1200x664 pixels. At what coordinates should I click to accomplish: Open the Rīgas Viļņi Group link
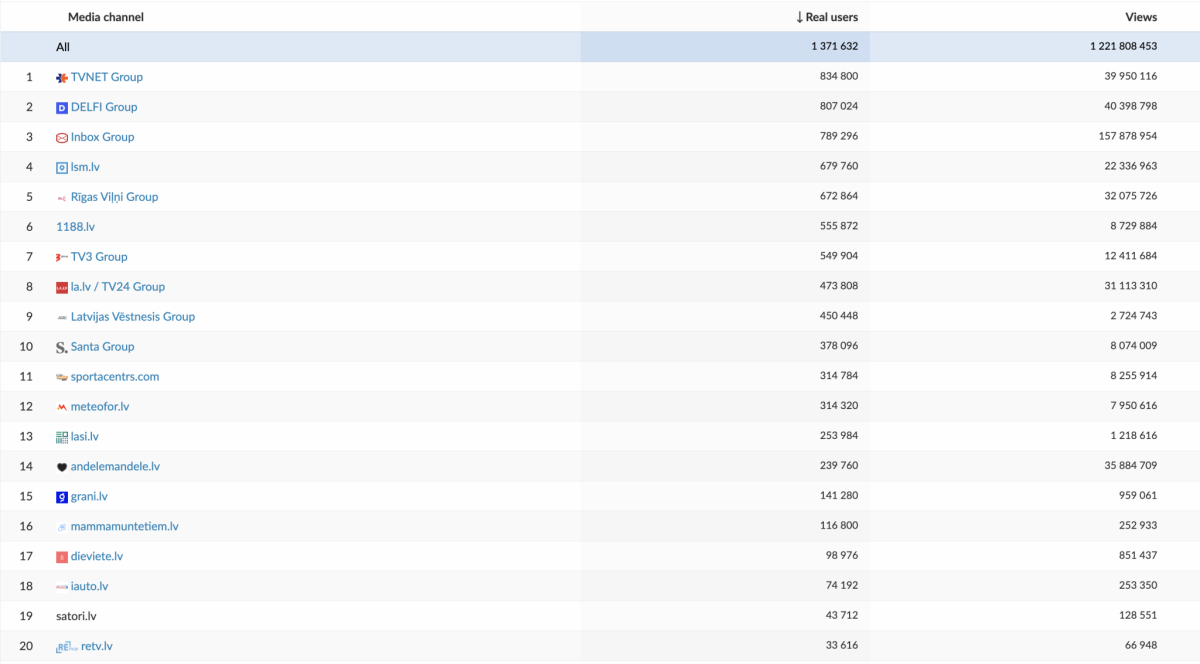pyautogui.click(x=114, y=197)
